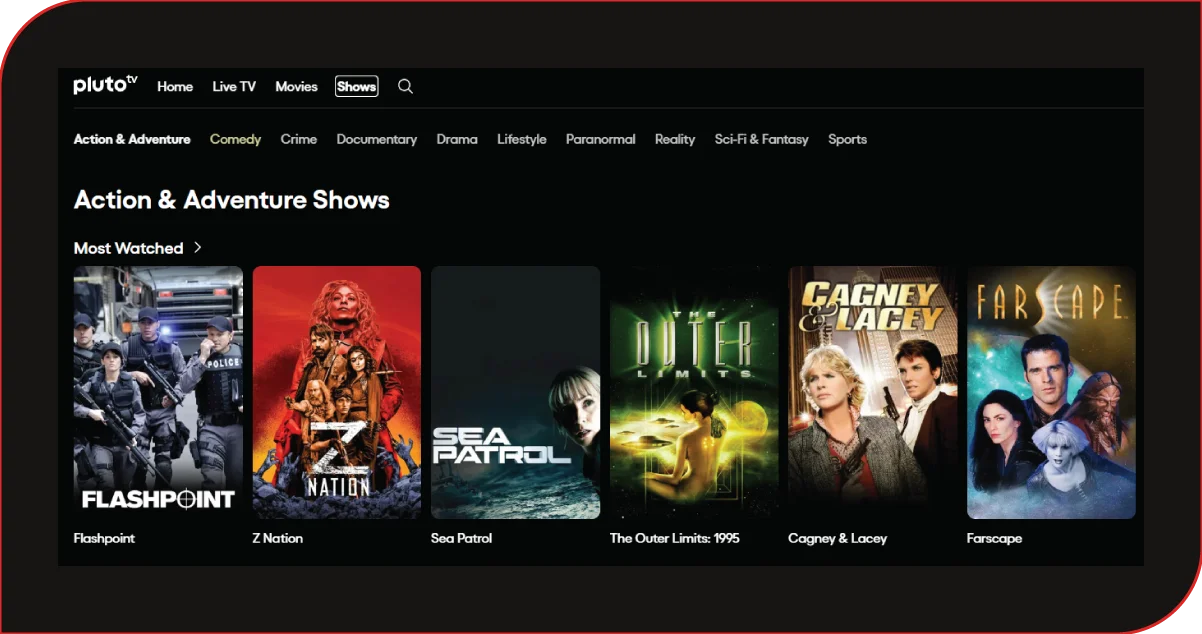1202x634 pixels.
Task: Switch to the Drama genre tab
Action: (457, 139)
